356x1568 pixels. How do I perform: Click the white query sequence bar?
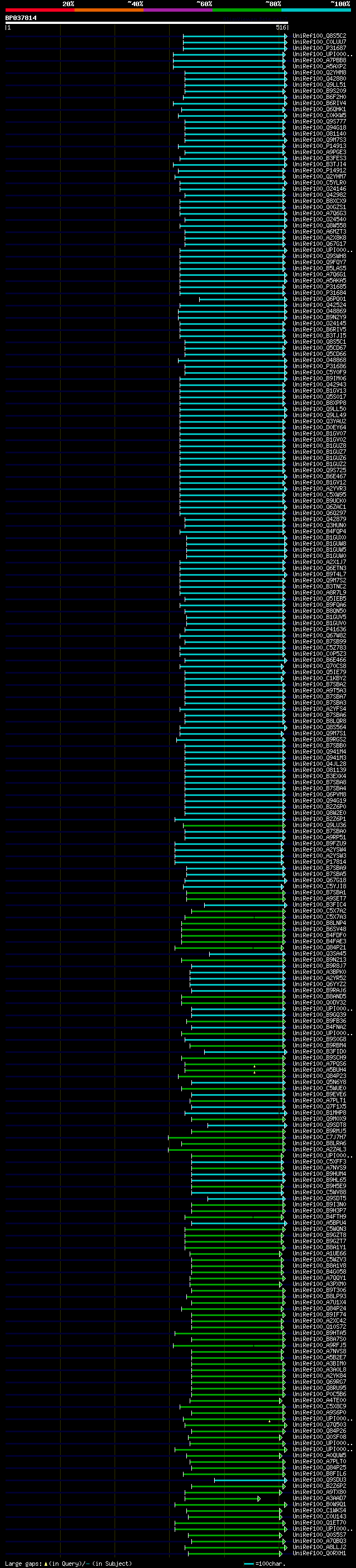[x=147, y=22]
